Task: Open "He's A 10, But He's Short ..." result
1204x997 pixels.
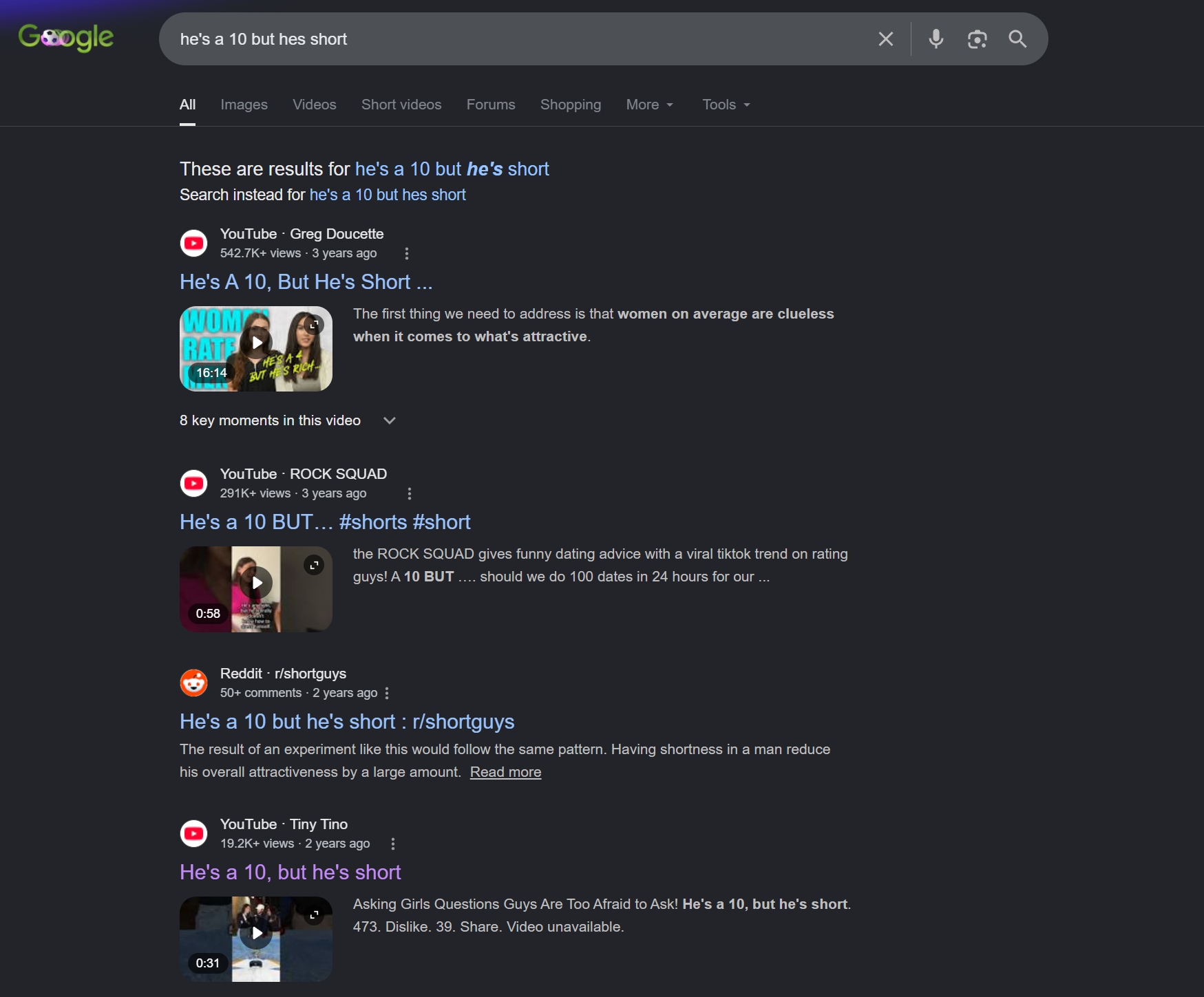Action: (x=306, y=282)
